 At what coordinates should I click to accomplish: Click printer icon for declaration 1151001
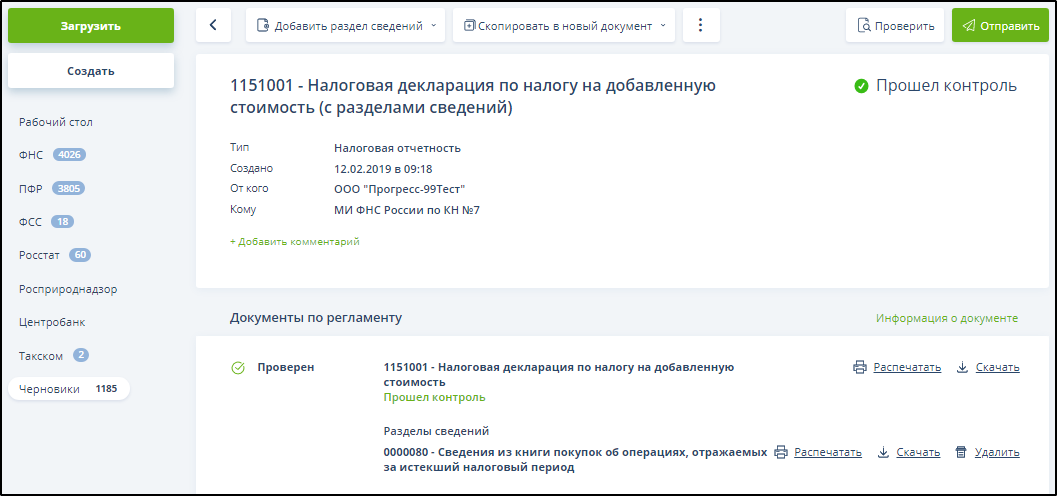coord(859,367)
